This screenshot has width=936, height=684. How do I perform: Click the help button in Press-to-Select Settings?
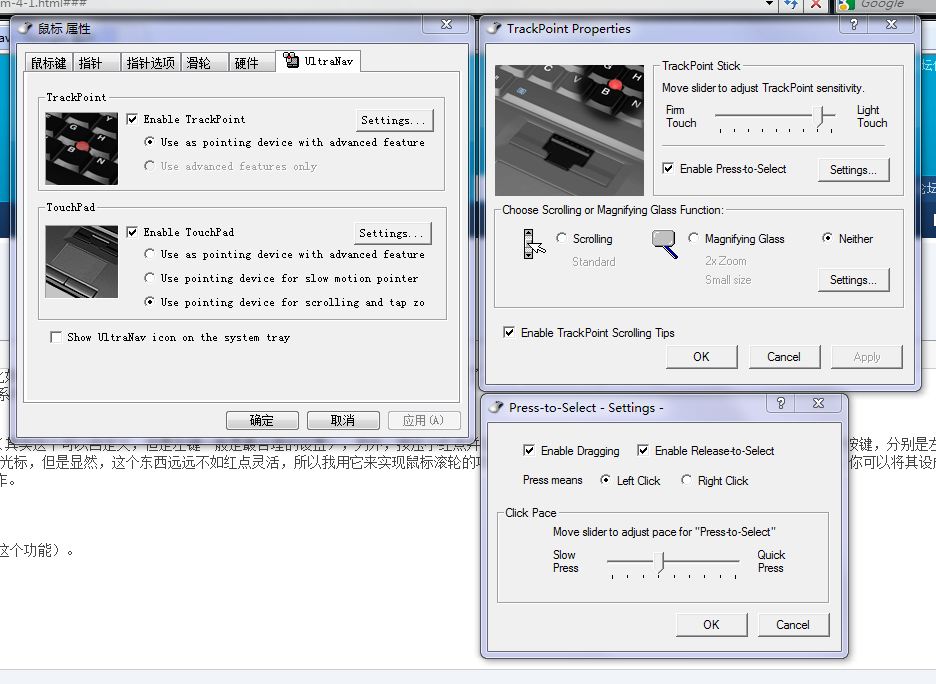coord(781,404)
